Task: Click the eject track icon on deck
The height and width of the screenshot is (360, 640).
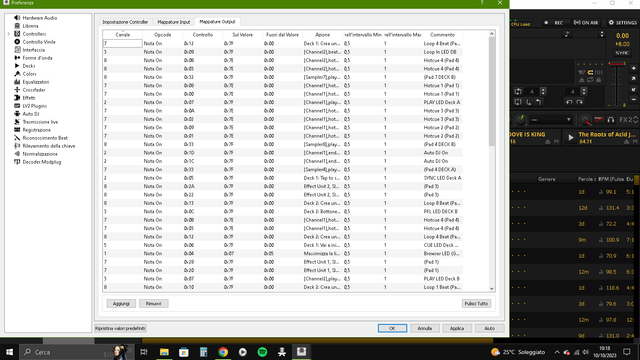Action: [581, 80]
